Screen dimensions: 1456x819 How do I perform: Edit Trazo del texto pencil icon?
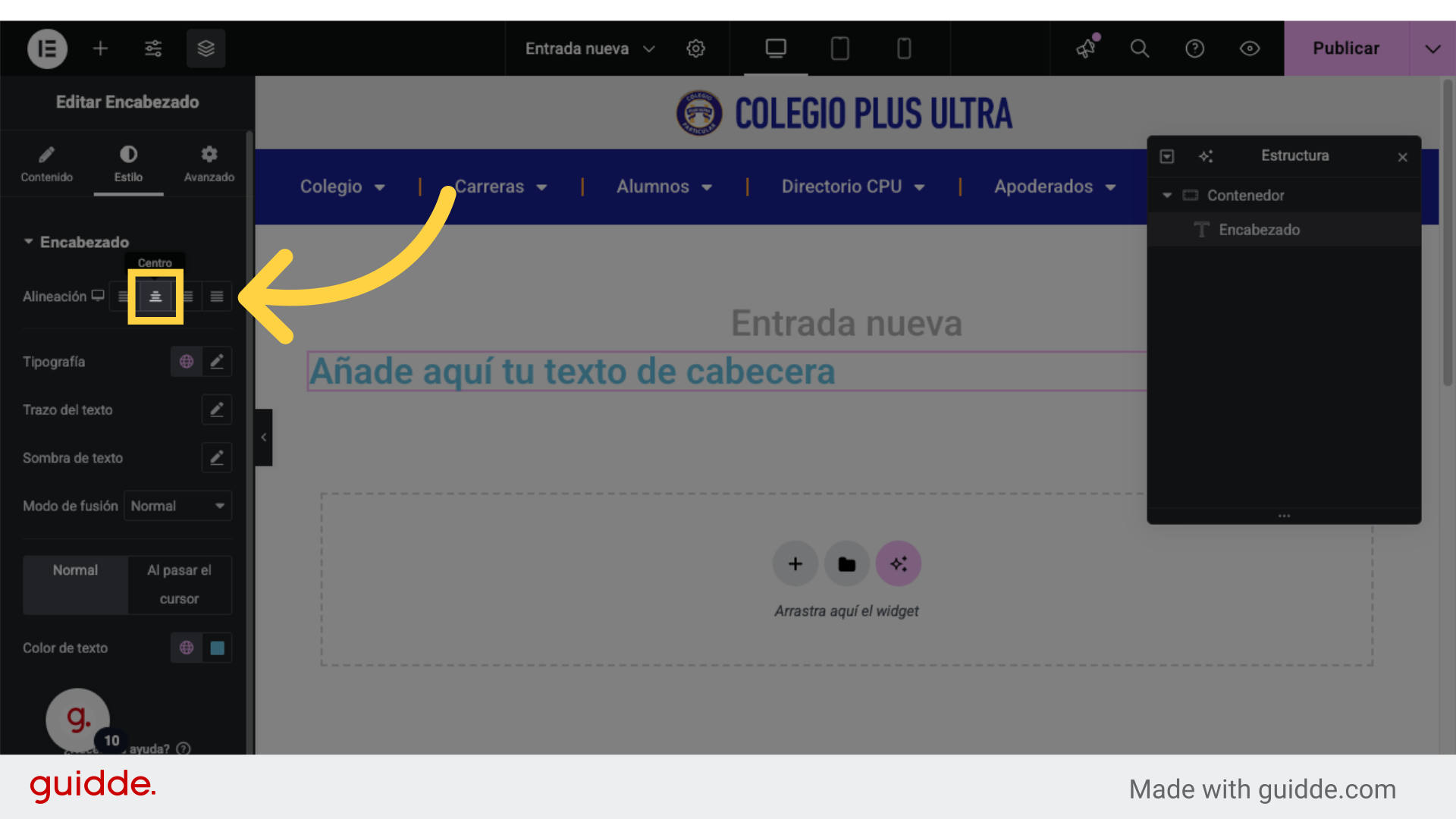tap(217, 409)
